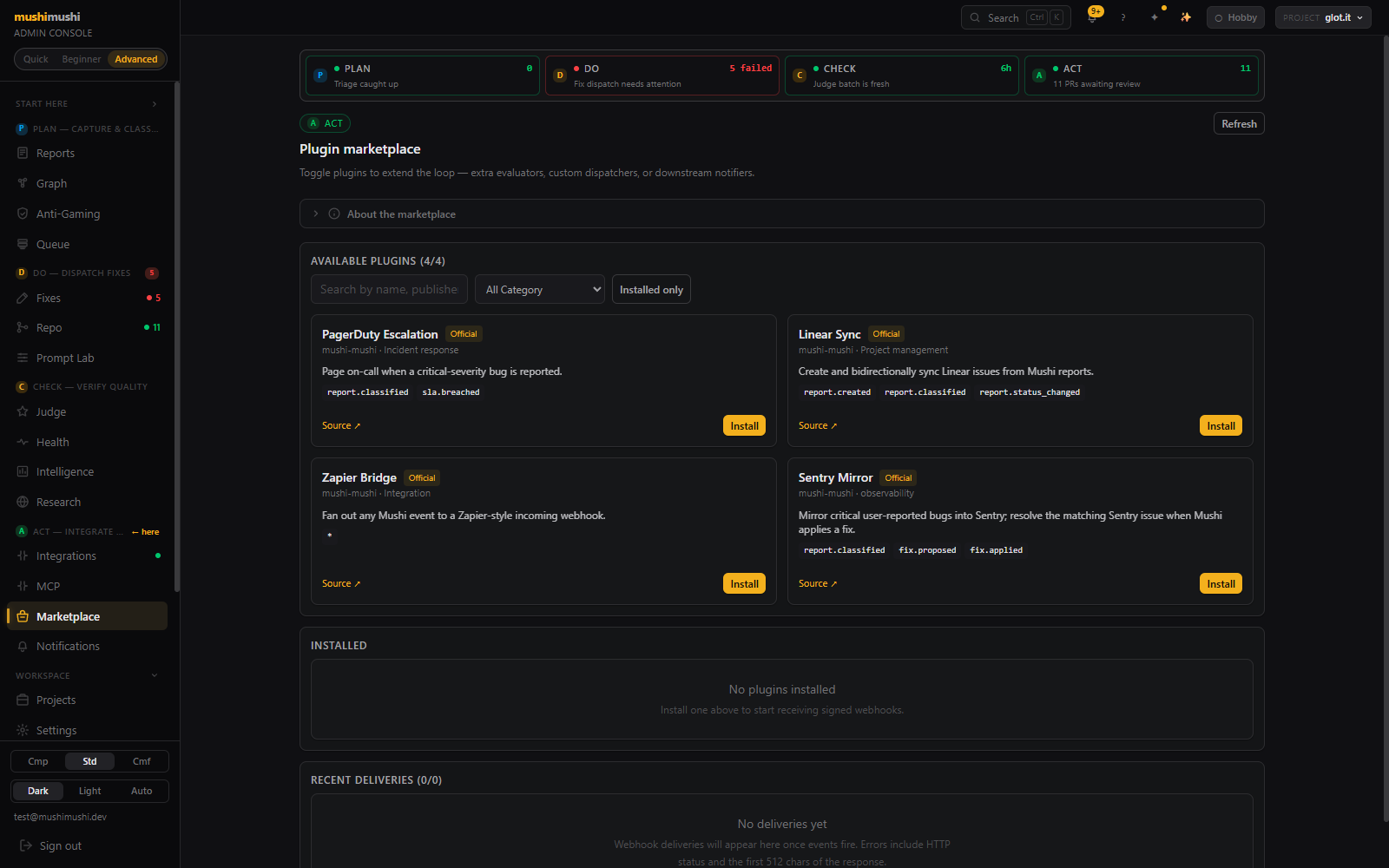Open the project glot.it selector

click(x=1323, y=17)
